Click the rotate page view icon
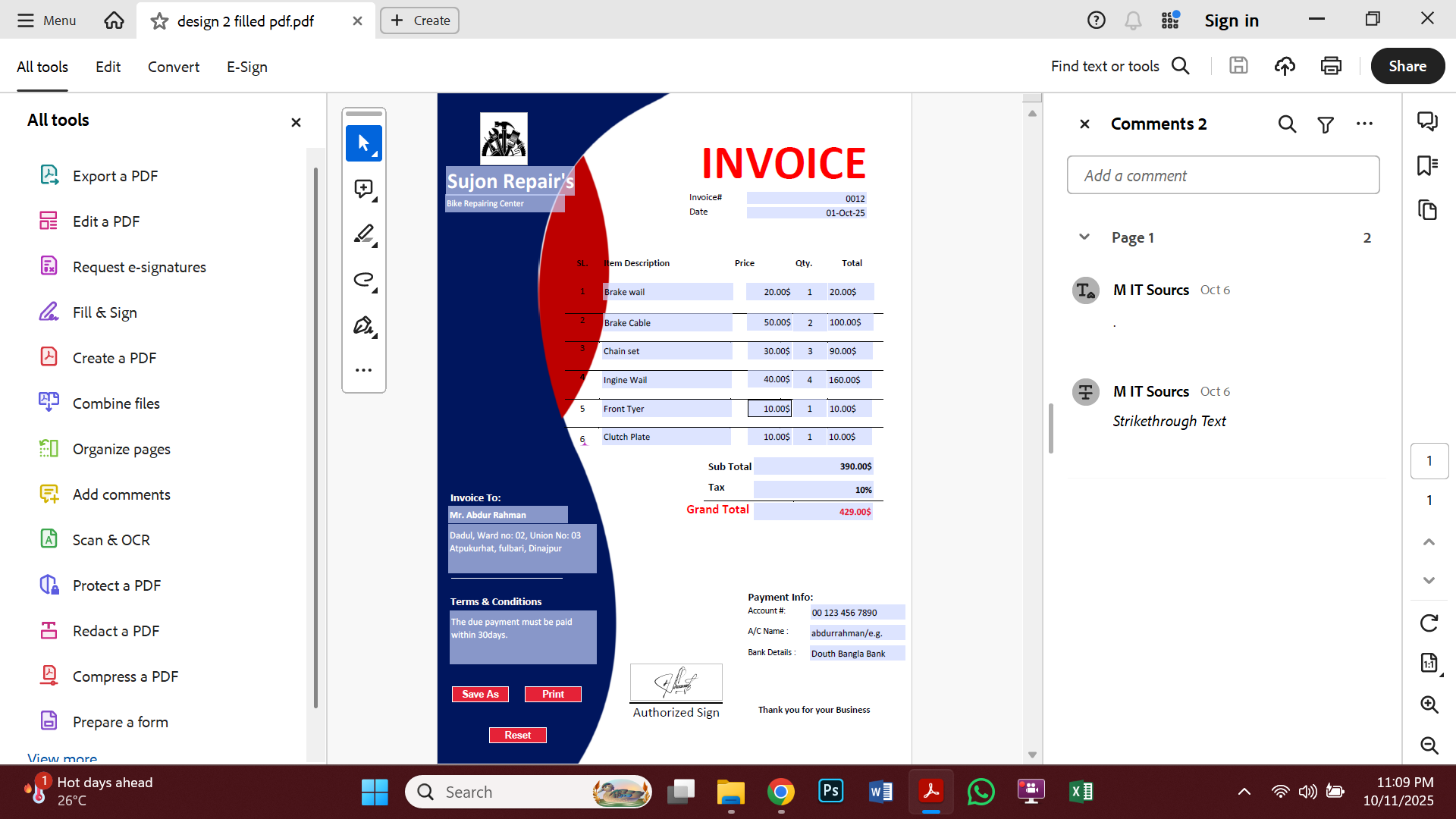 click(x=1429, y=623)
